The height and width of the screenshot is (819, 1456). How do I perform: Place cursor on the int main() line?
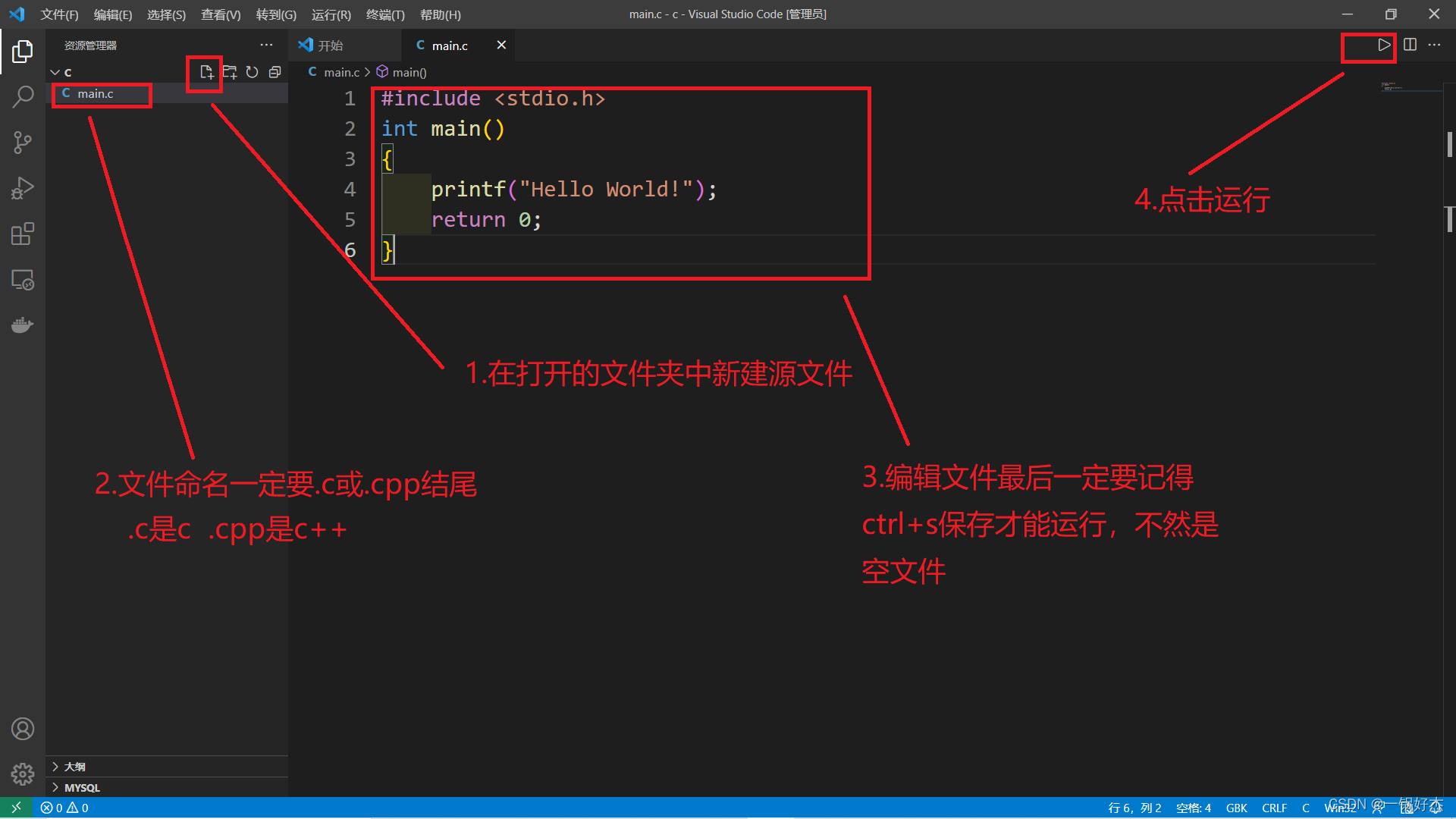point(443,129)
